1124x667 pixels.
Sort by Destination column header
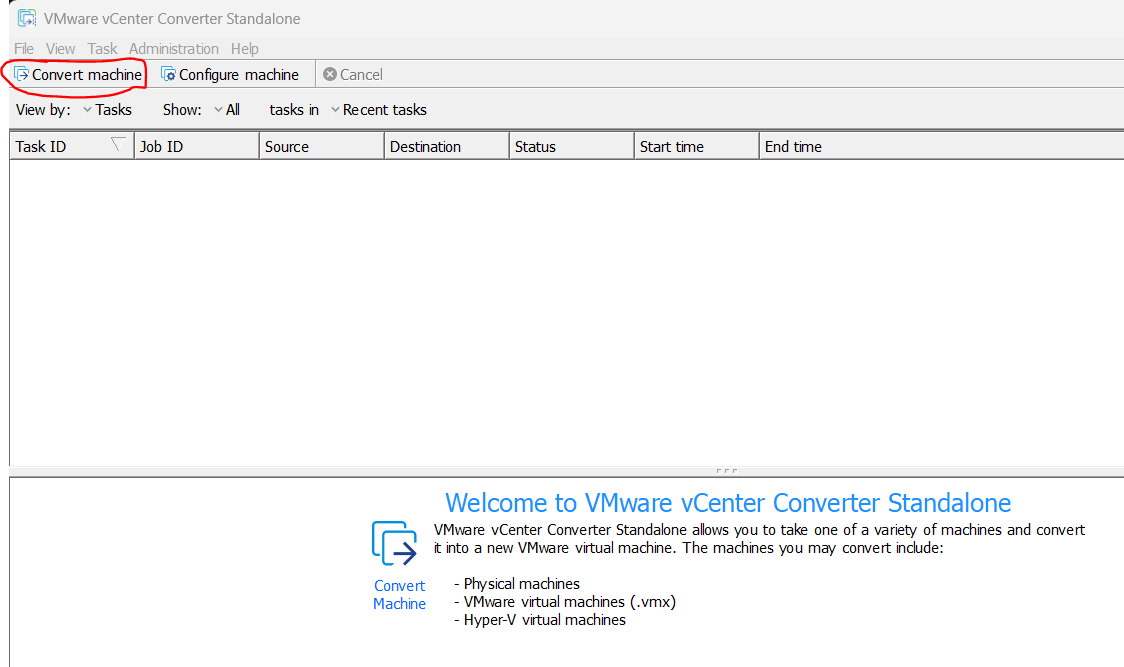click(447, 146)
